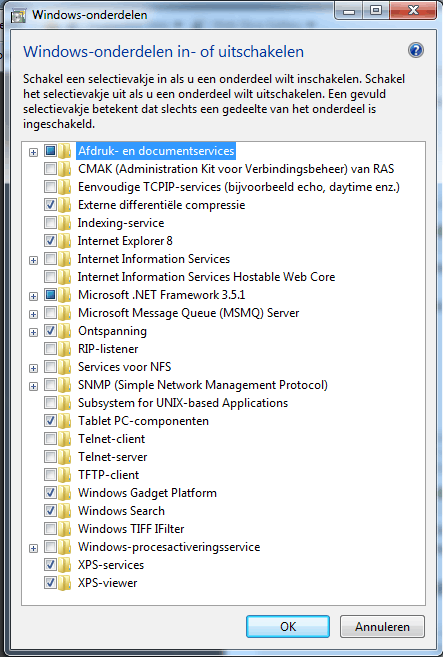
Task: Expand Microsoft Message Queue (MSMQ) Server
Action: (x=34, y=315)
